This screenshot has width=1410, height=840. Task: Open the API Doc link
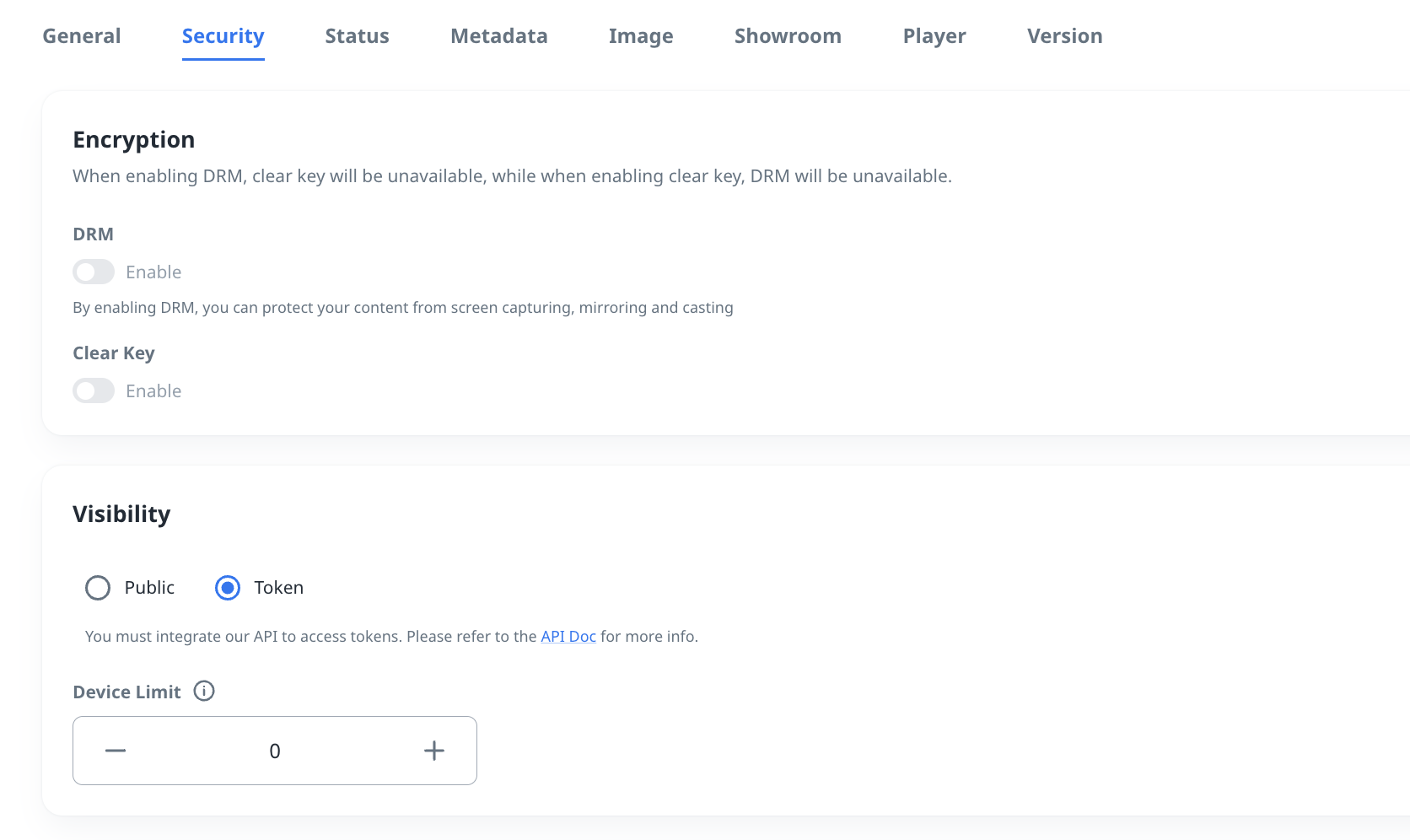(568, 637)
